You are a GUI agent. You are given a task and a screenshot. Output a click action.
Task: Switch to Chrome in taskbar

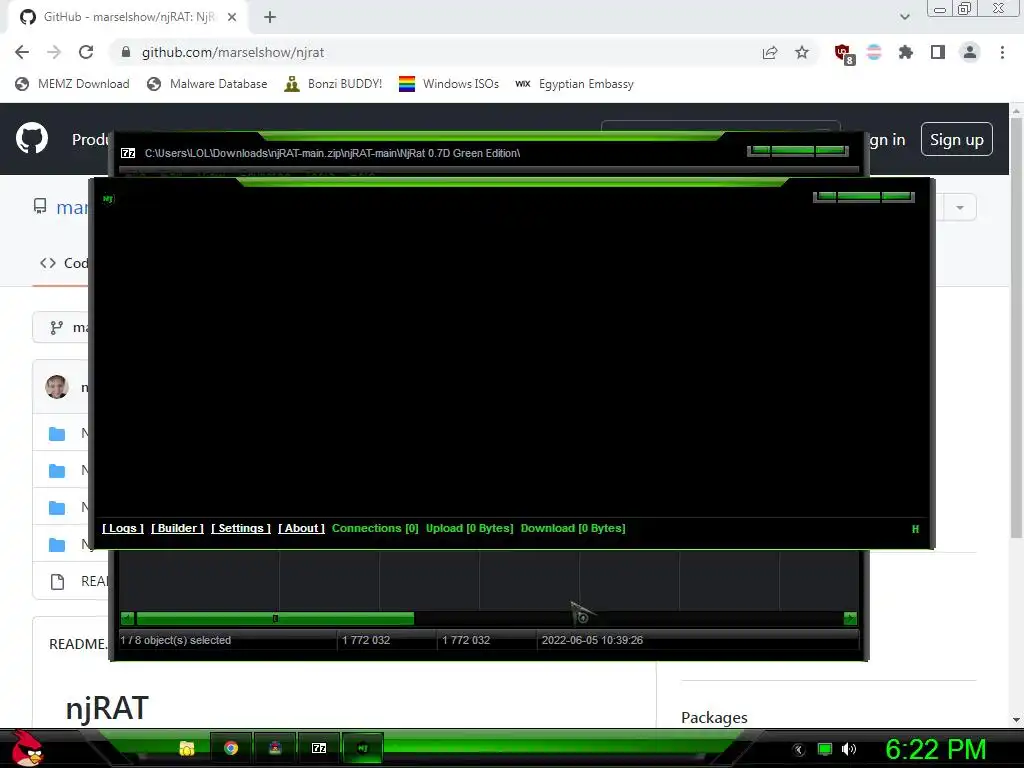click(231, 748)
